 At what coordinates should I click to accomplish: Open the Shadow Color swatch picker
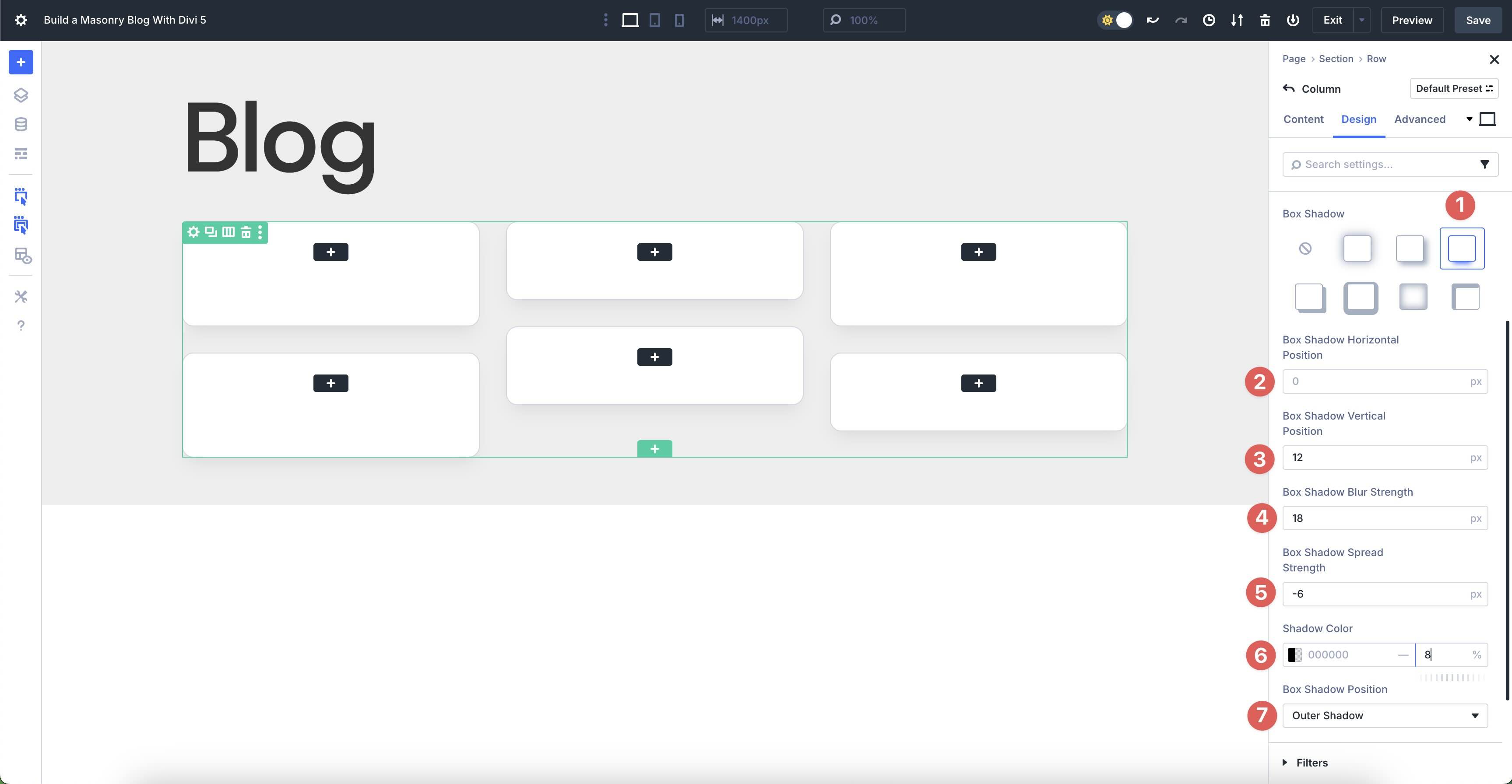(1294, 654)
